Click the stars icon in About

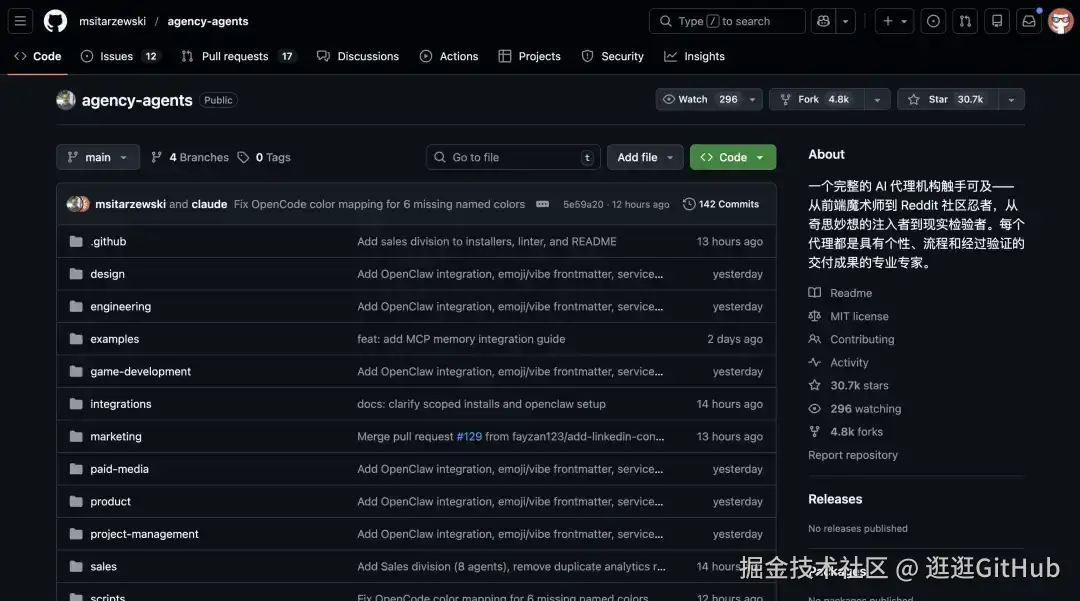(x=815, y=386)
